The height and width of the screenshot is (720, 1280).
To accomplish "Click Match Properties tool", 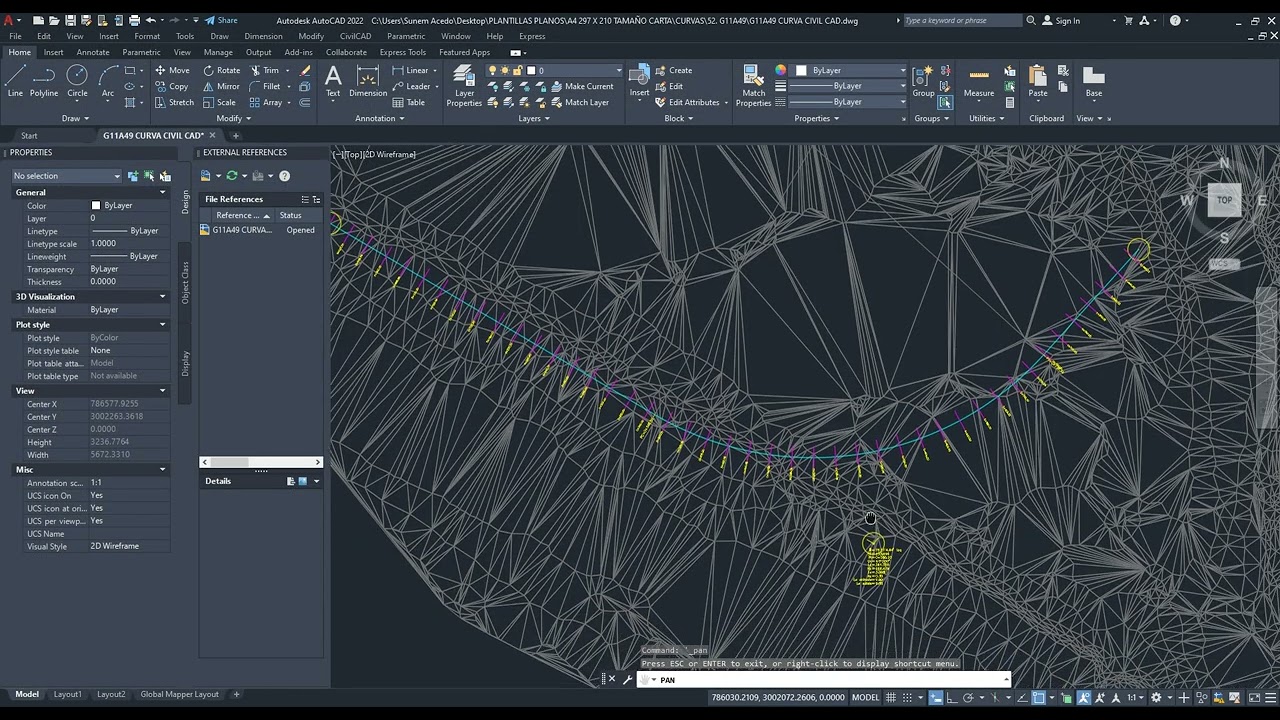I will (x=754, y=85).
